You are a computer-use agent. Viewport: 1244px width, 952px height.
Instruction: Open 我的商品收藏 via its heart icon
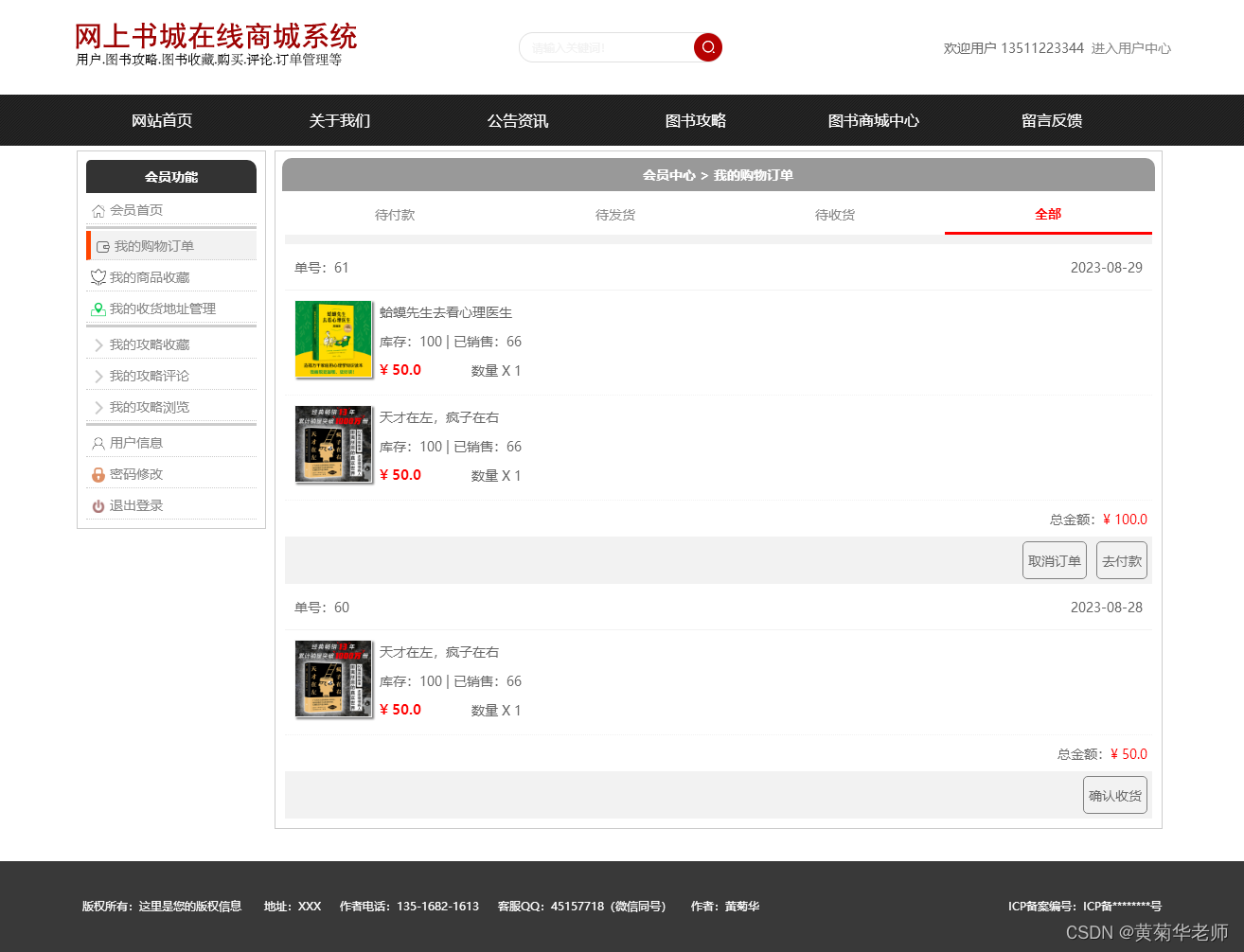(98, 276)
